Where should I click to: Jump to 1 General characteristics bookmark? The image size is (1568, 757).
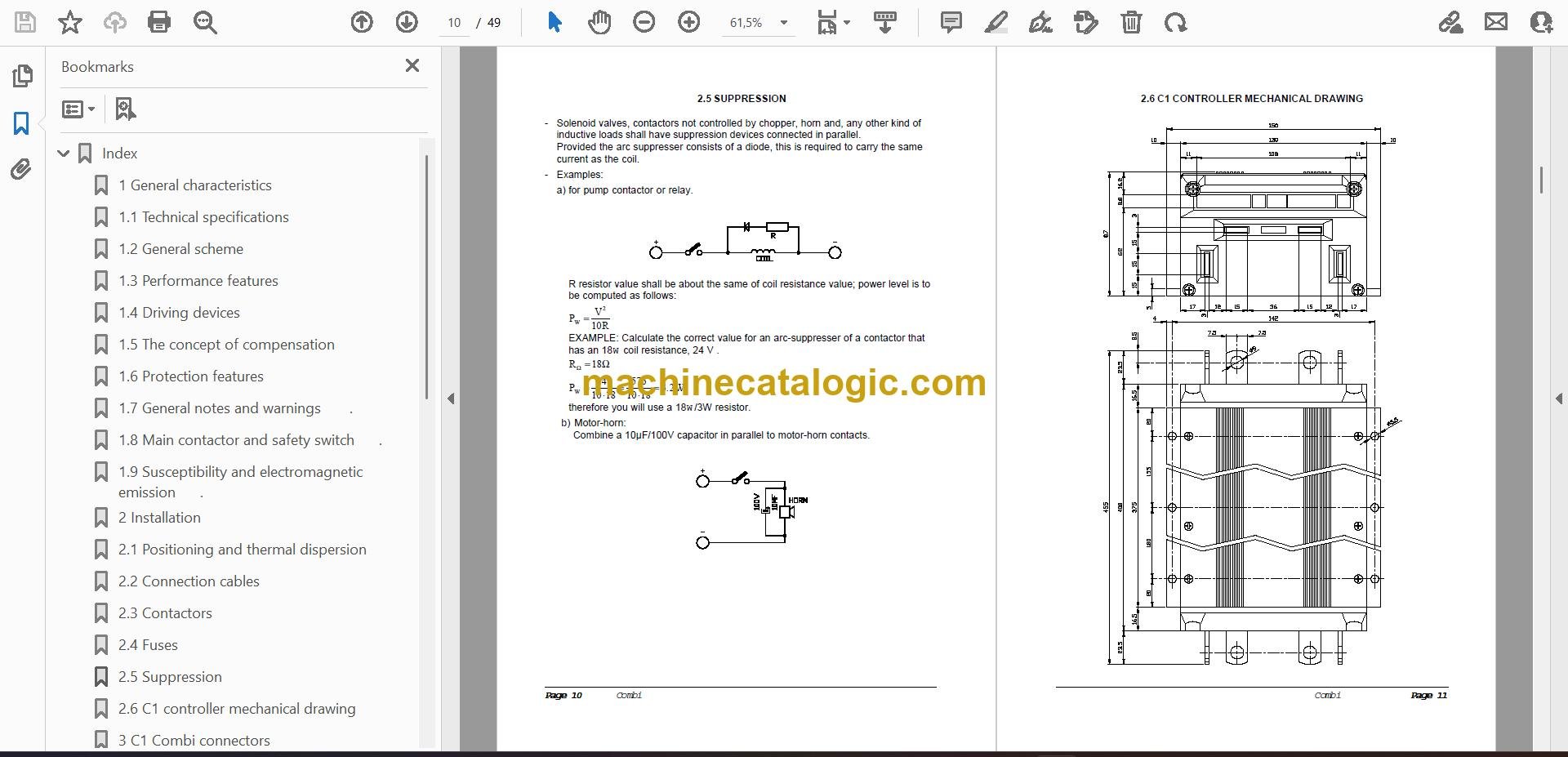[x=194, y=185]
